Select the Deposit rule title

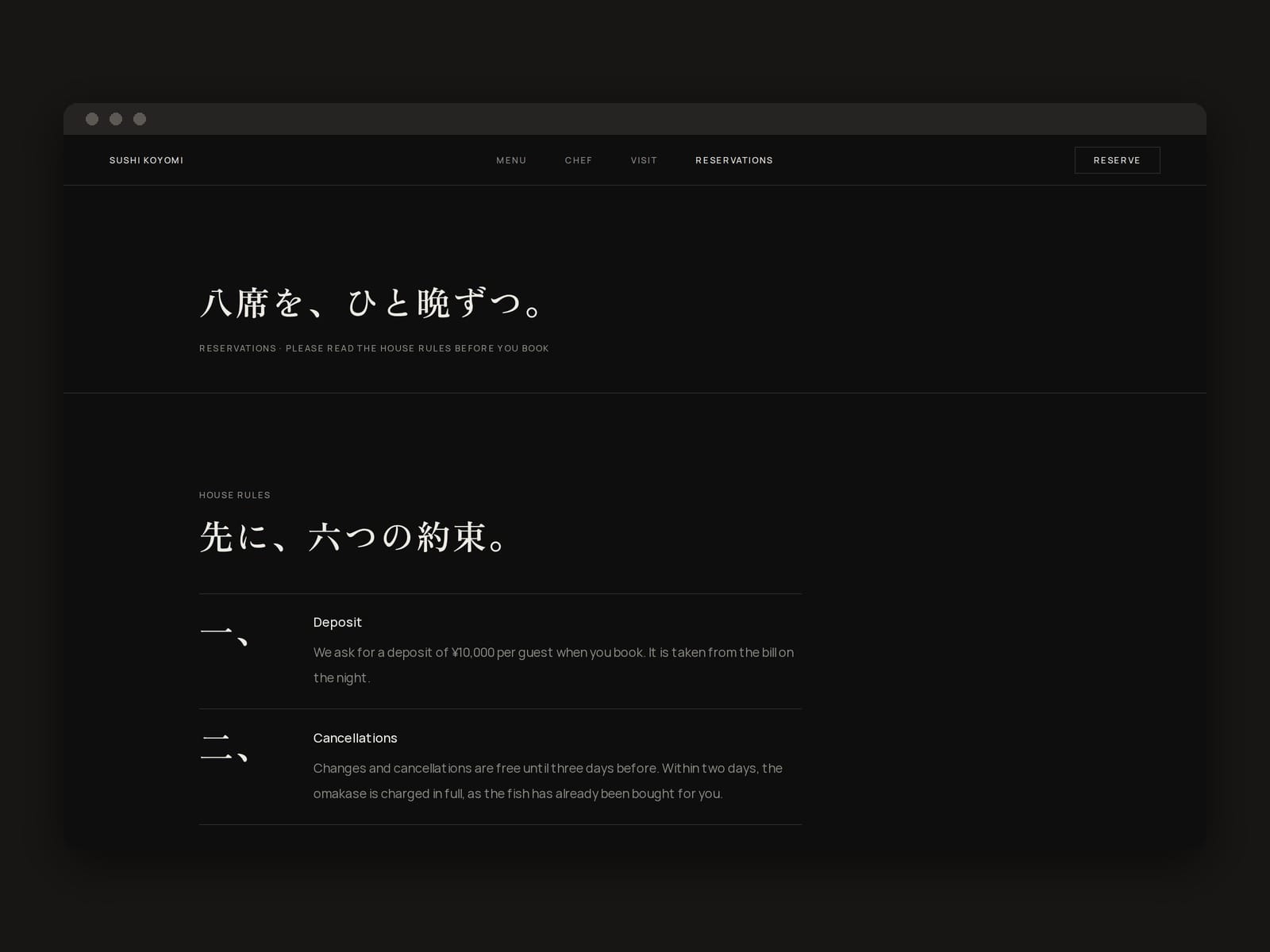(x=337, y=622)
